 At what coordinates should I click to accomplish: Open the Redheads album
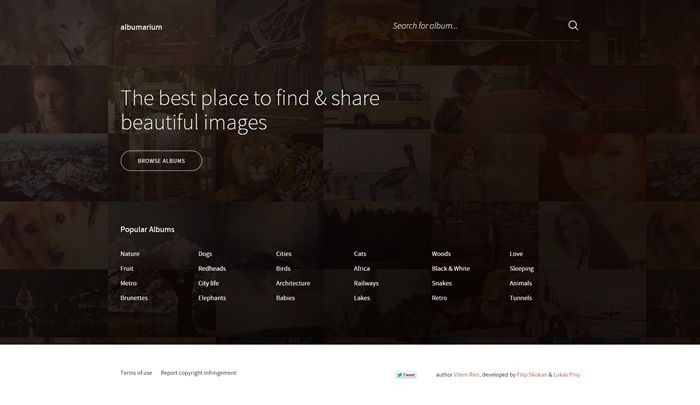[x=212, y=269]
